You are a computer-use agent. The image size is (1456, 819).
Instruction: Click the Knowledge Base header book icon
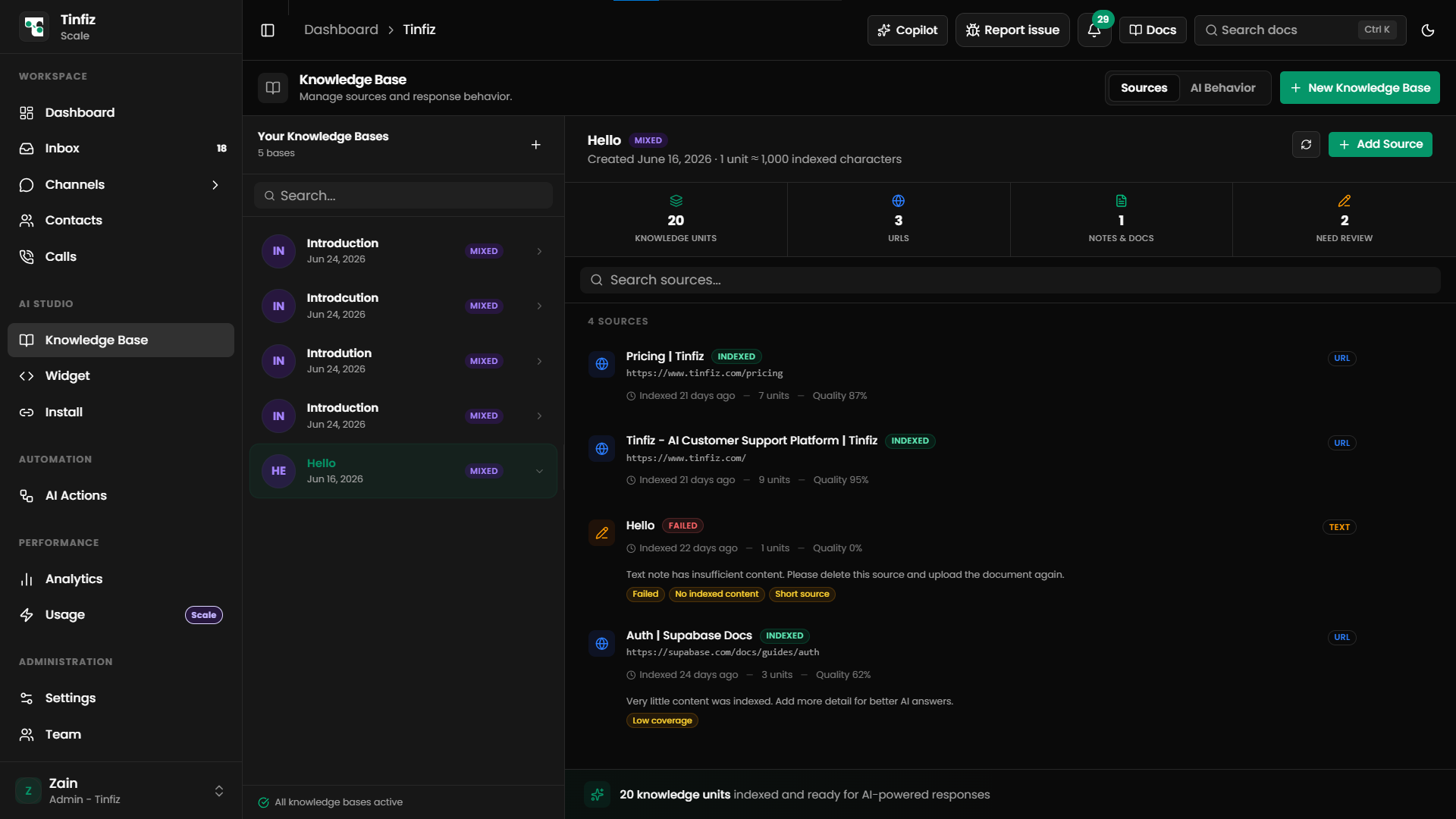273,88
